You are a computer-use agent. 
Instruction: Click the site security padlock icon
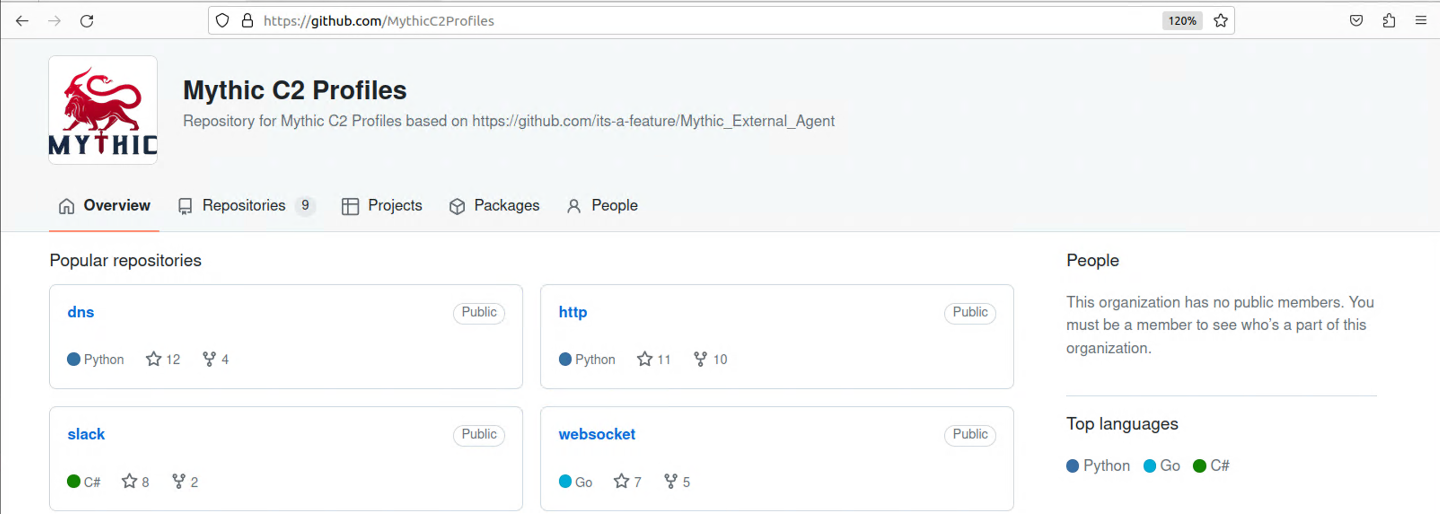247,20
